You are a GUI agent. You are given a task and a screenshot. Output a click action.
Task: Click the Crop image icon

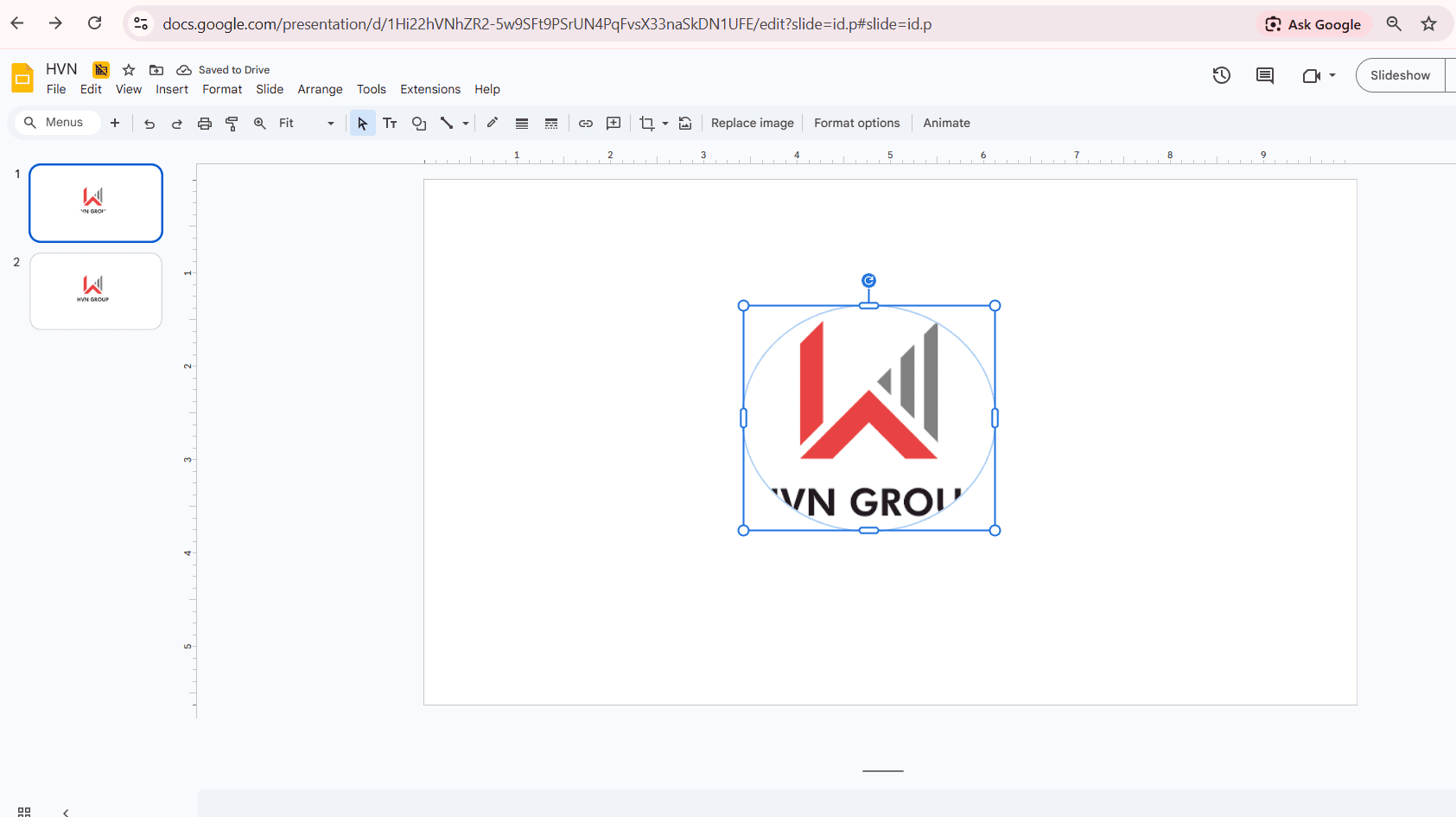(646, 124)
